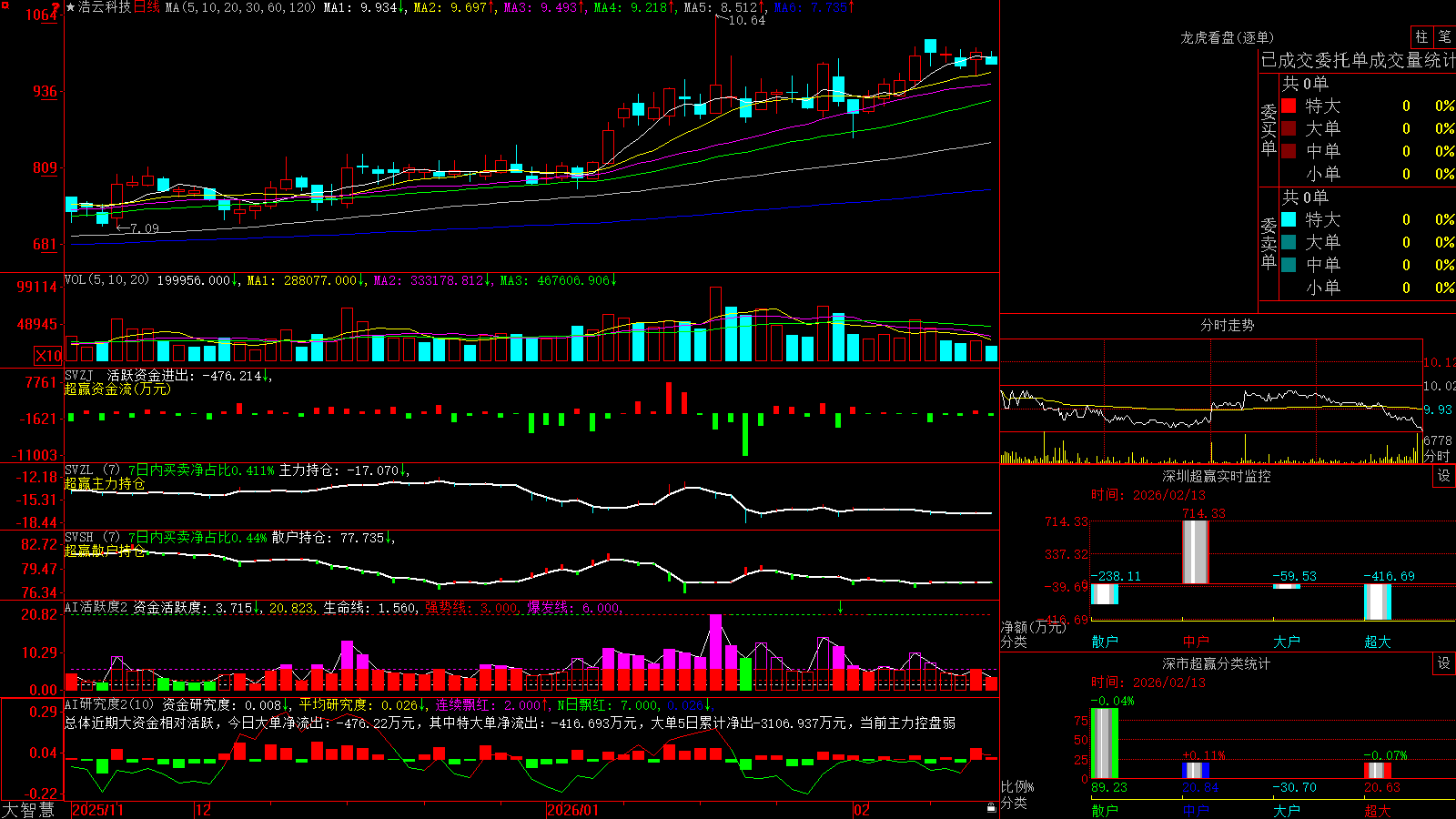Click the 超赢资金流(万元) legend label
1456x819 pixels.
[117, 389]
